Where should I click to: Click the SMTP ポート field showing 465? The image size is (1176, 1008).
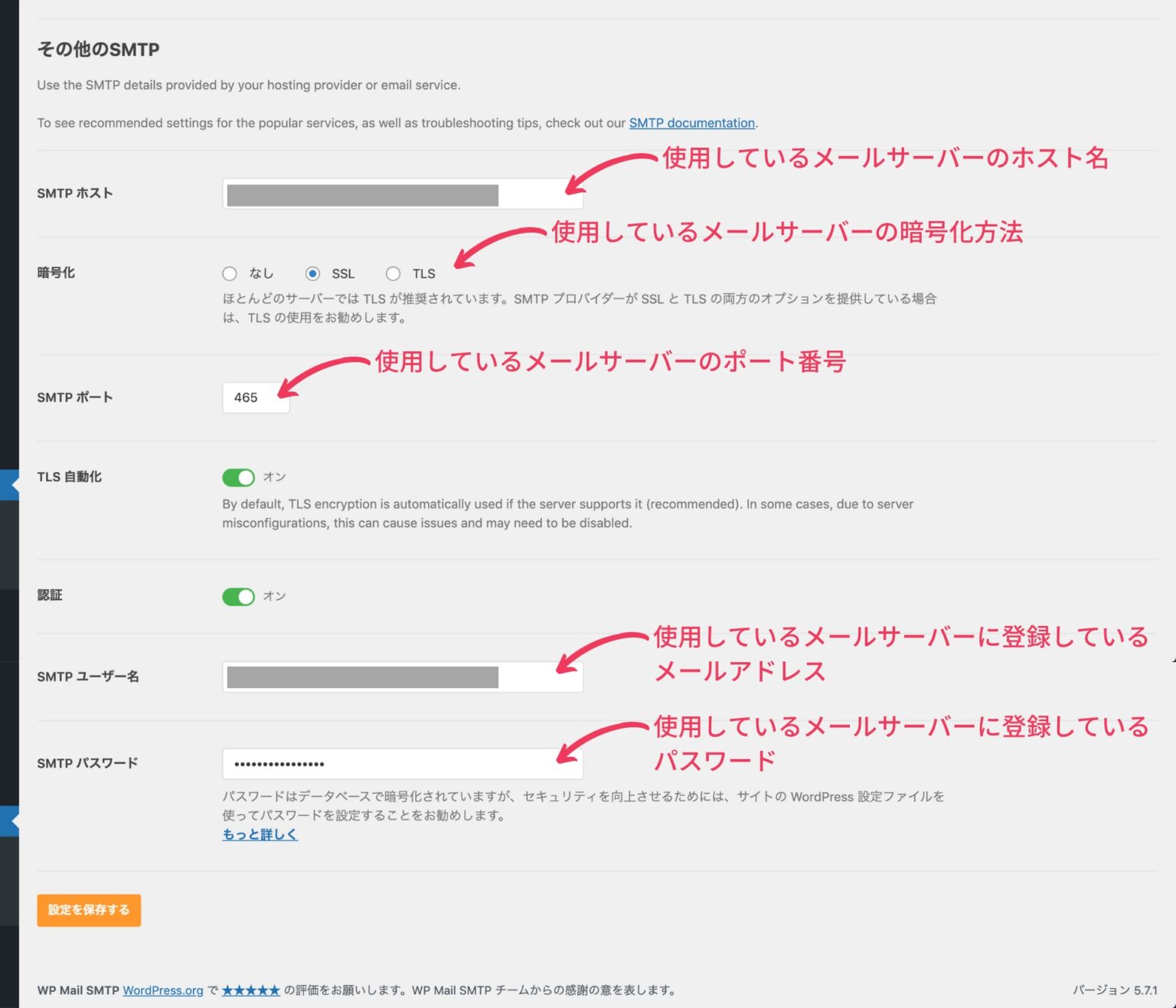pos(256,397)
